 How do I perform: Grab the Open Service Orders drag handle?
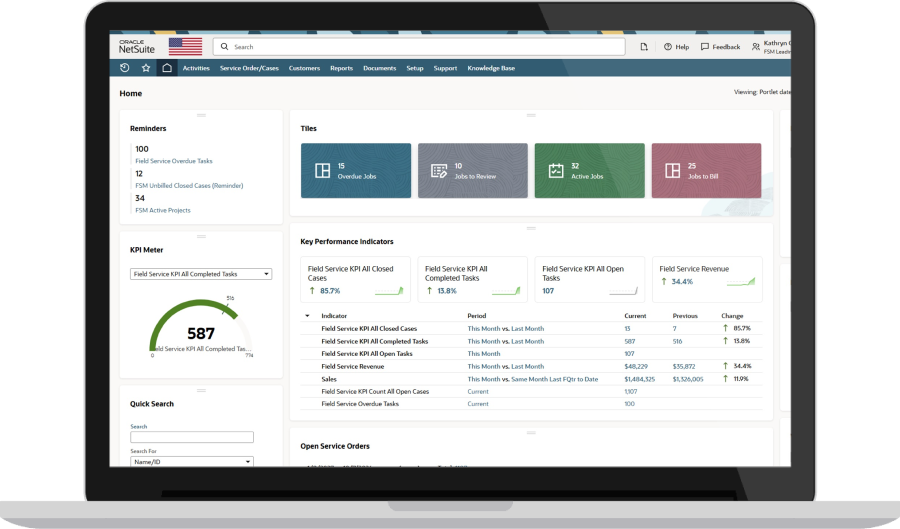(x=531, y=433)
